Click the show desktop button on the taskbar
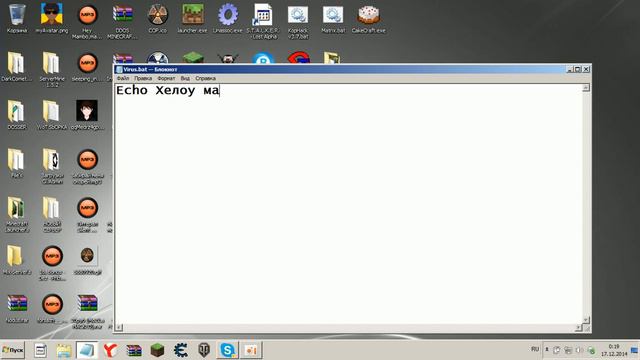The height and width of the screenshot is (360, 640). [x=634, y=350]
